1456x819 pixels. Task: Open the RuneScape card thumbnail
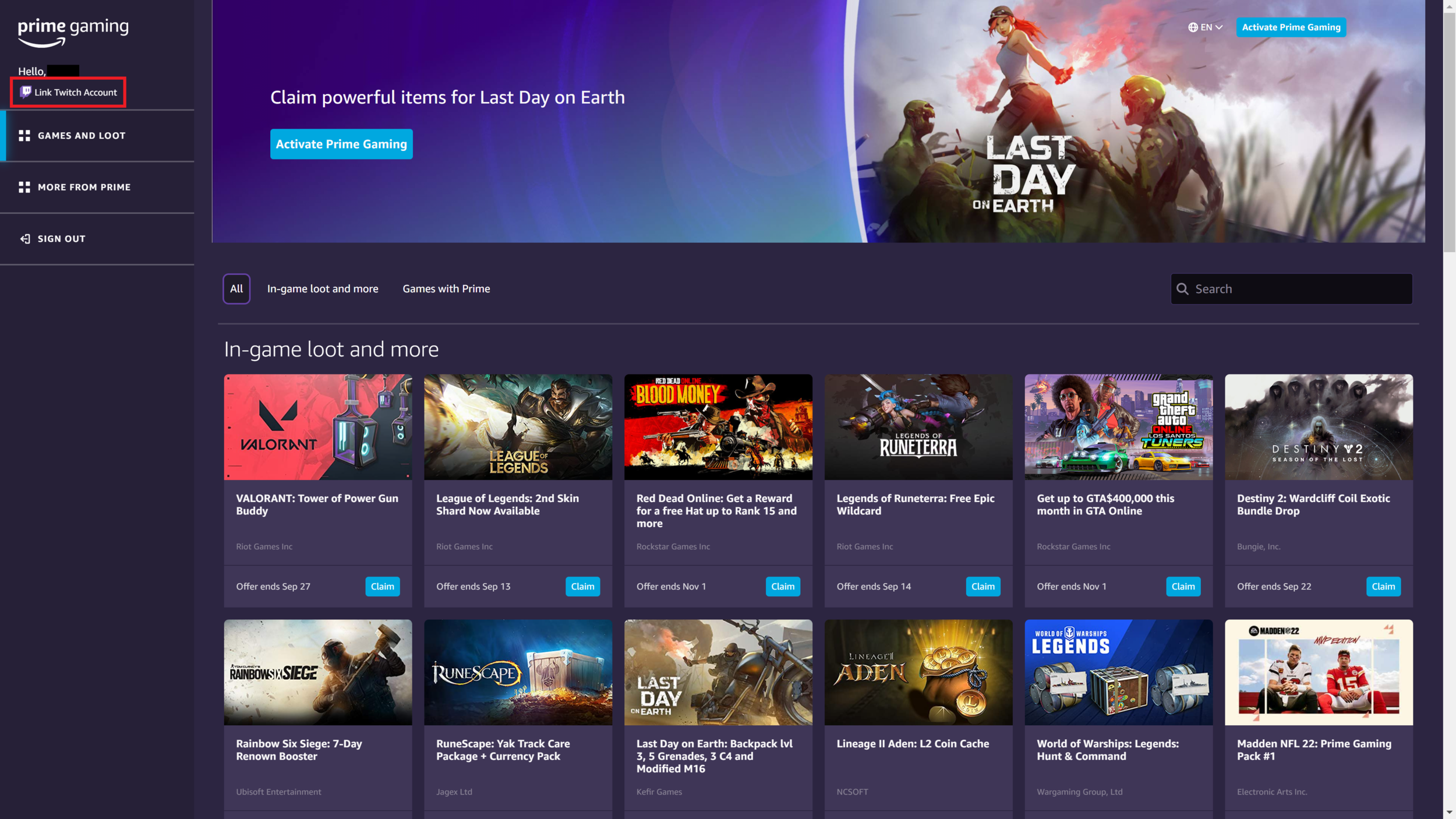tap(518, 672)
